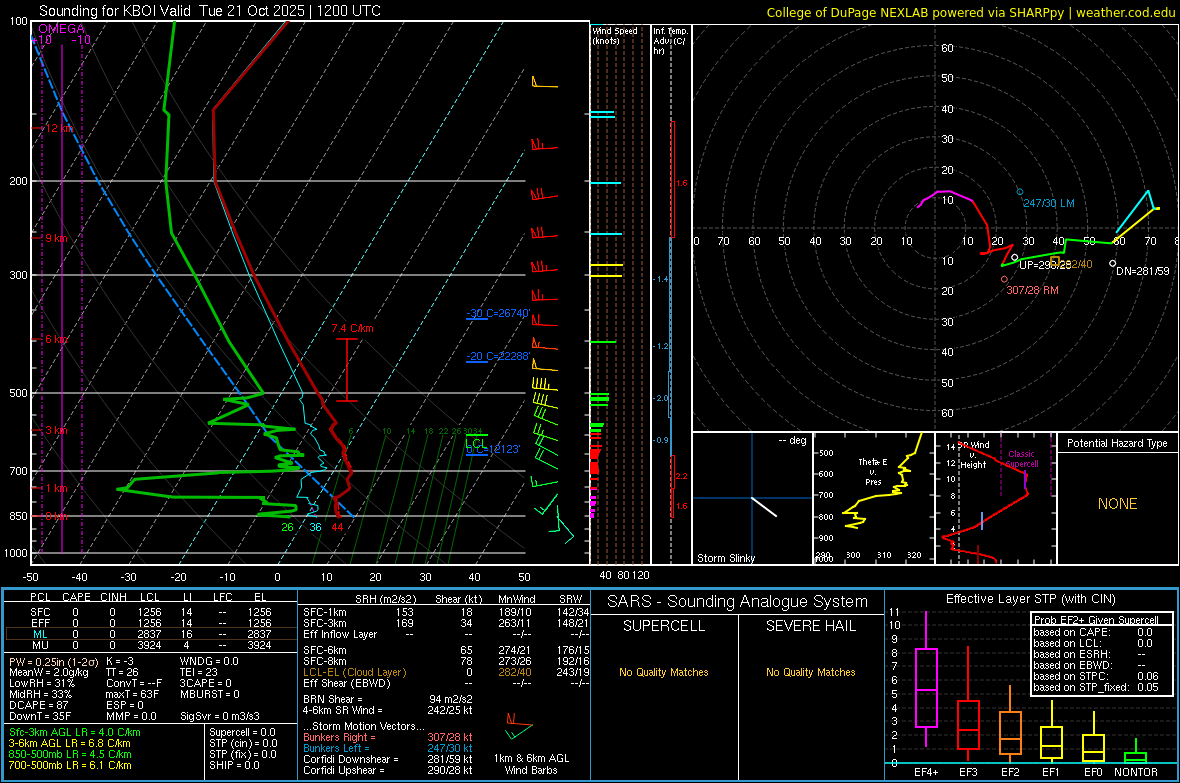
Task: Click the 'Supercell = 0.0' value
Action: (x=242, y=733)
